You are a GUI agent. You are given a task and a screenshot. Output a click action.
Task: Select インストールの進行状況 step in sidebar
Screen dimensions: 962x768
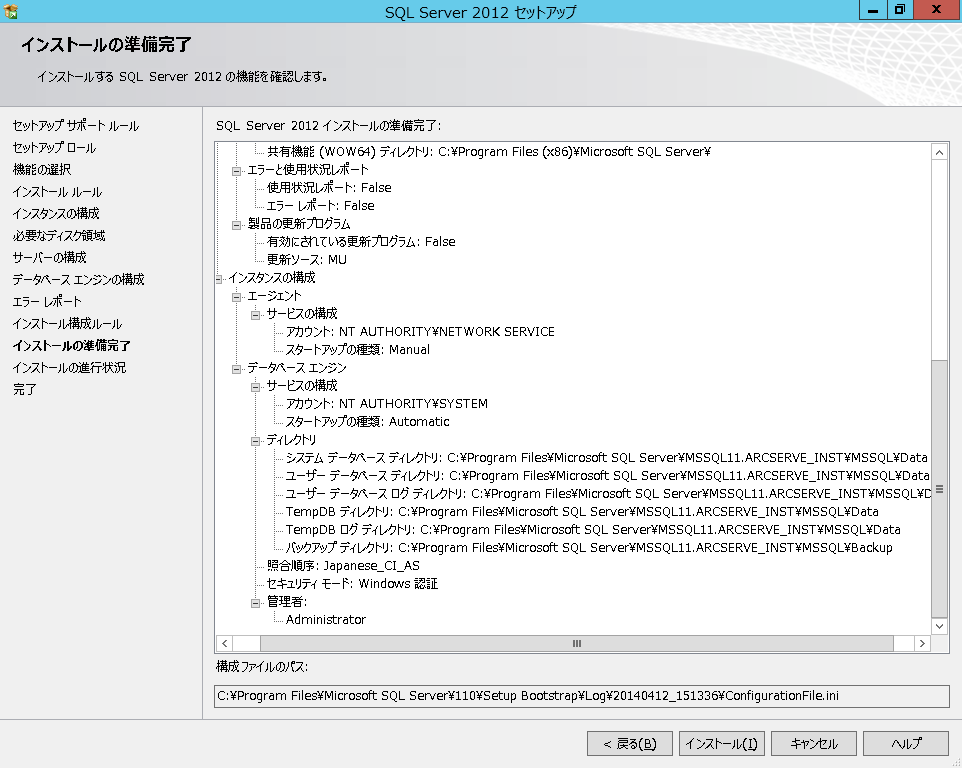[69, 367]
